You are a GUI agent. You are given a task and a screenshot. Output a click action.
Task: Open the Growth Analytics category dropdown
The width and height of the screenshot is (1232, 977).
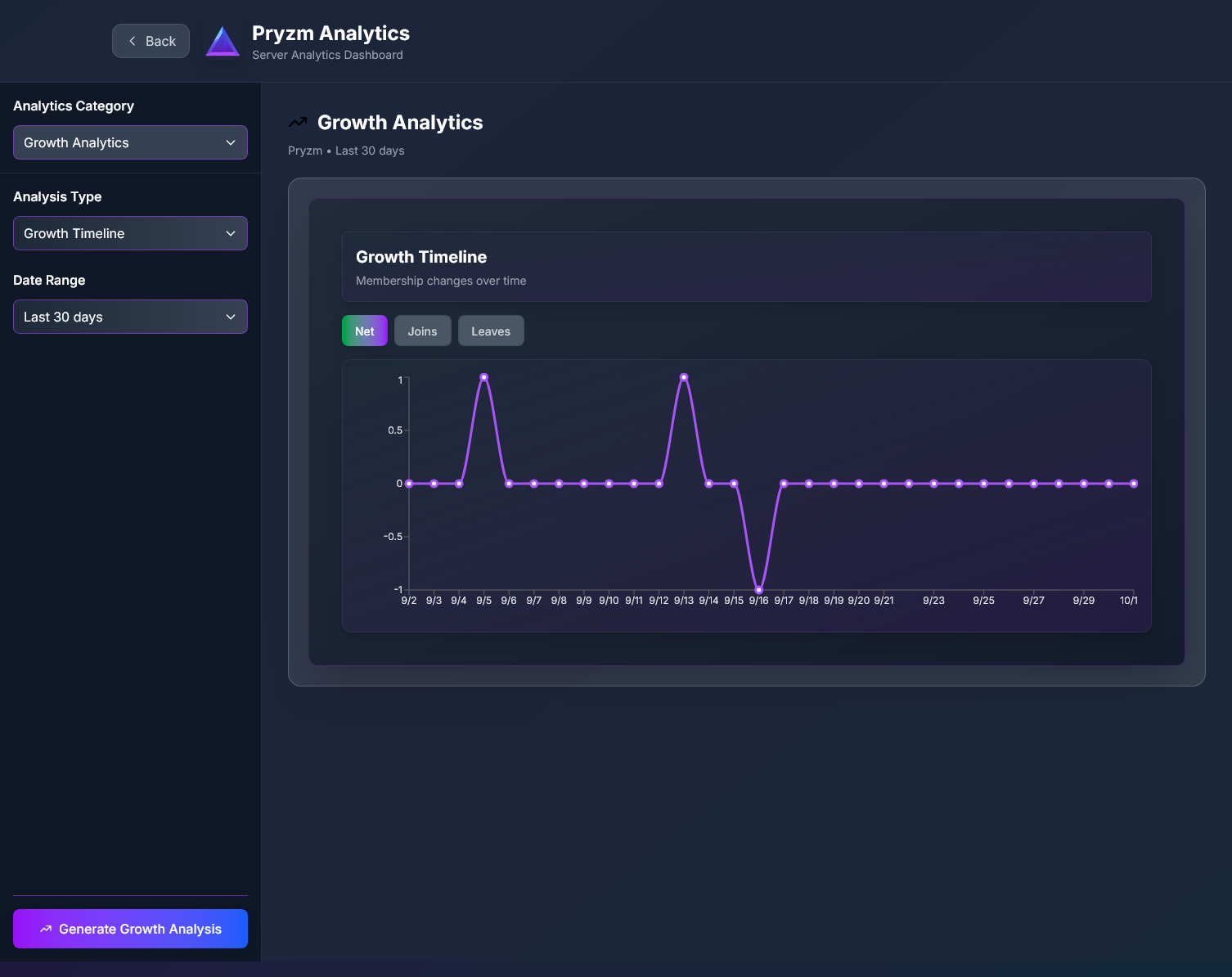[130, 142]
